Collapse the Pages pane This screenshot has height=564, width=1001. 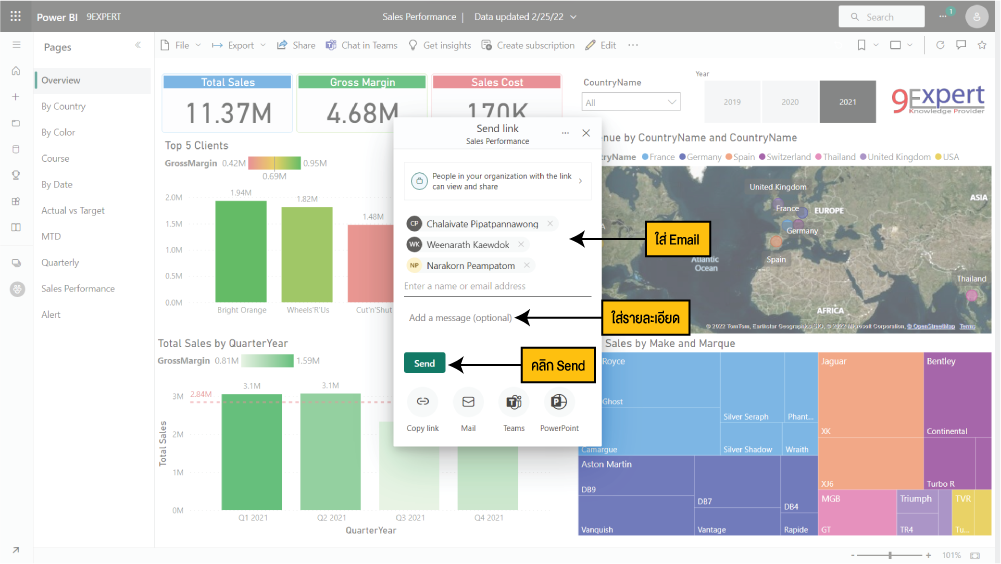coord(138,47)
